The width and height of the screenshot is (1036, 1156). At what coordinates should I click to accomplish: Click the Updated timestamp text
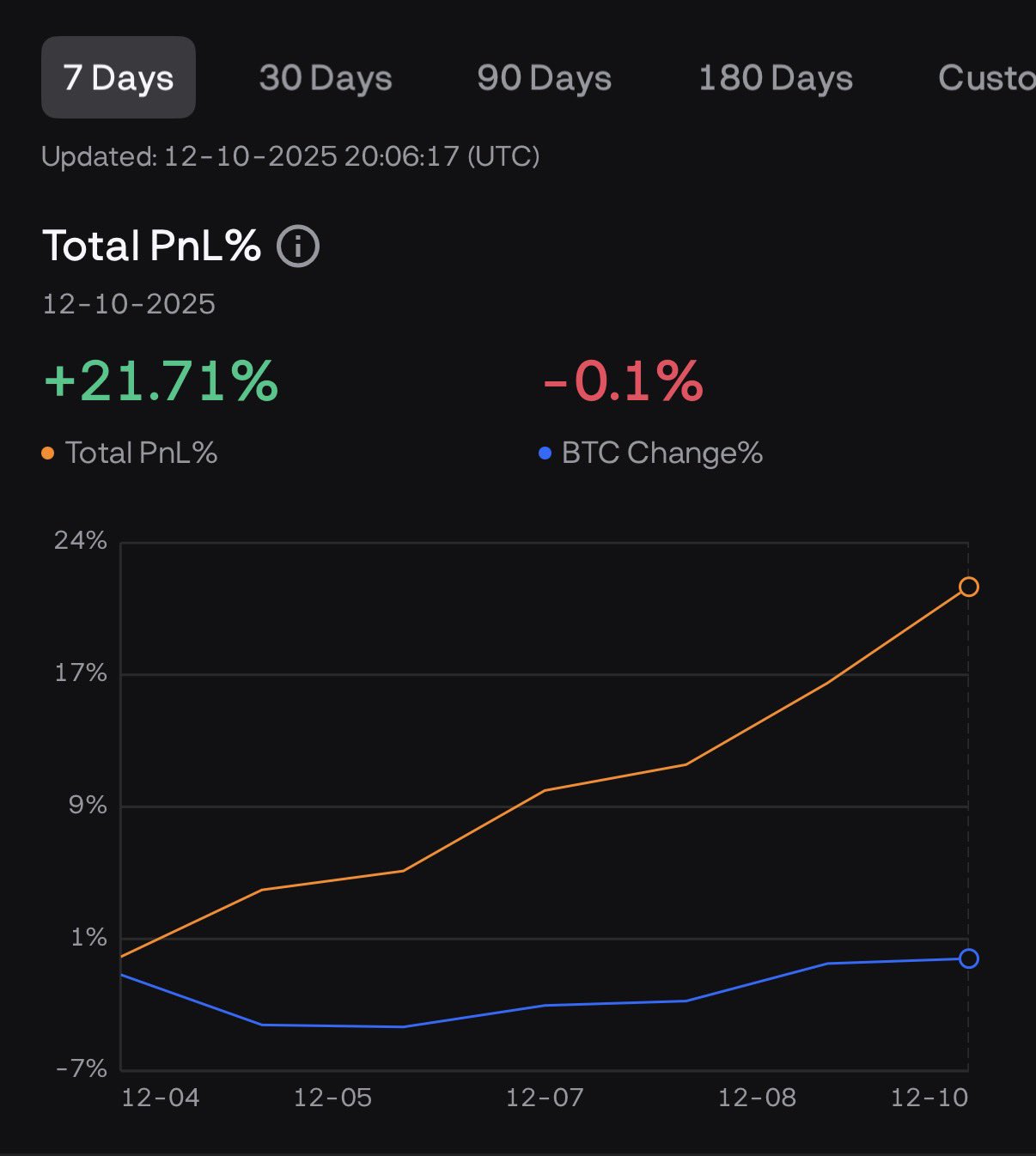290,156
